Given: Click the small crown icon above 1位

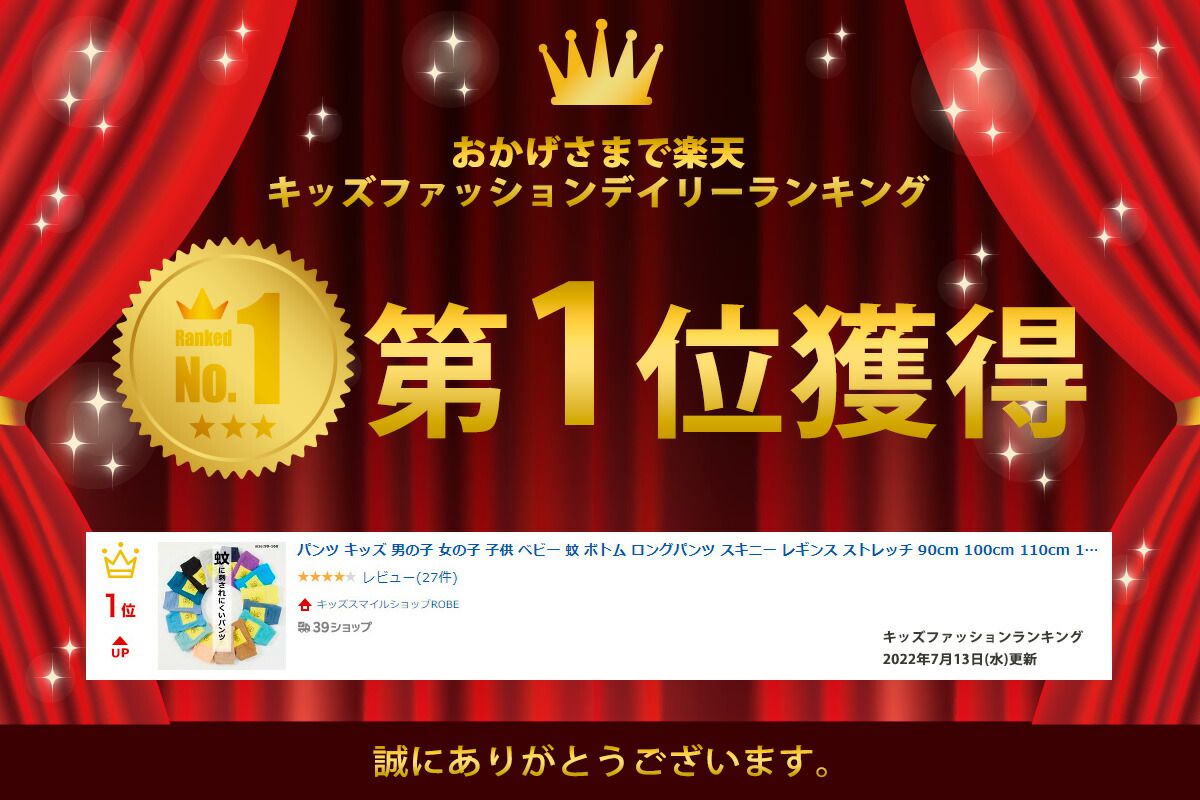Looking at the screenshot, I should 120,561.
